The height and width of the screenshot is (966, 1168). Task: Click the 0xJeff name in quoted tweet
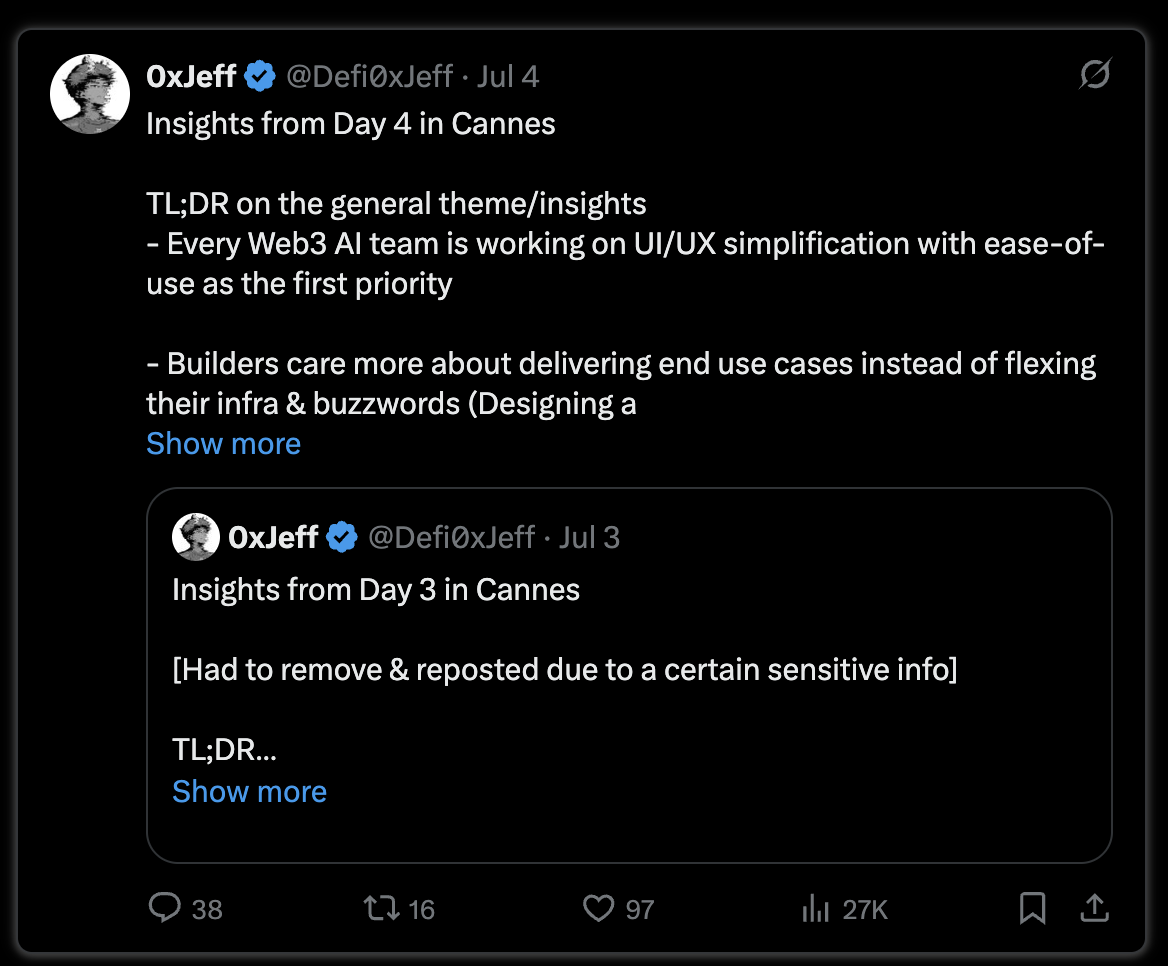point(273,538)
